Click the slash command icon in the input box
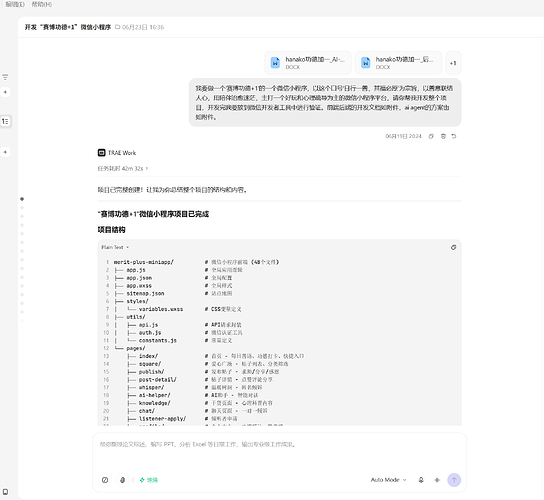 [x=105, y=480]
